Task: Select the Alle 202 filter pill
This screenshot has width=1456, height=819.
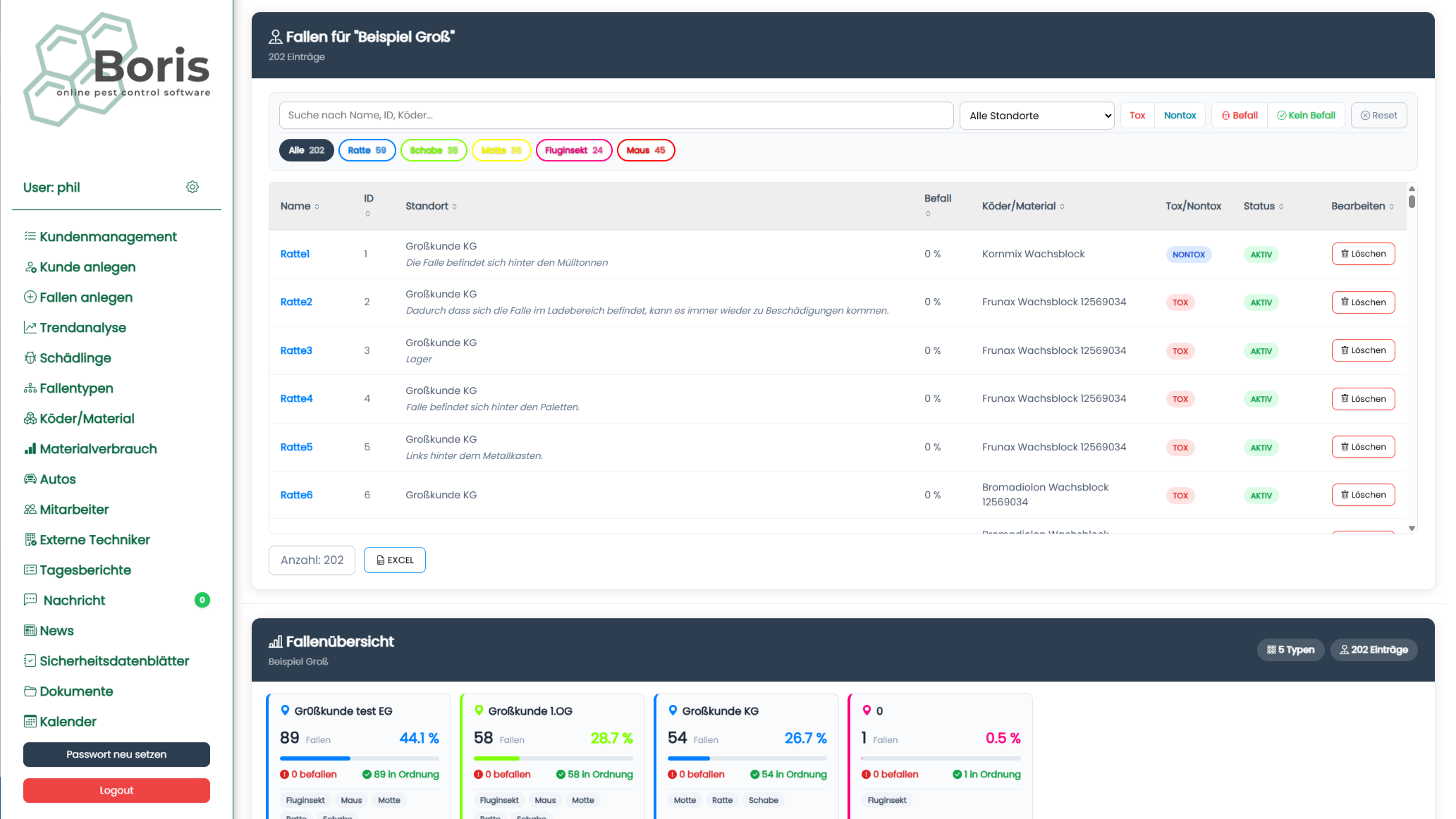Action: (x=307, y=150)
